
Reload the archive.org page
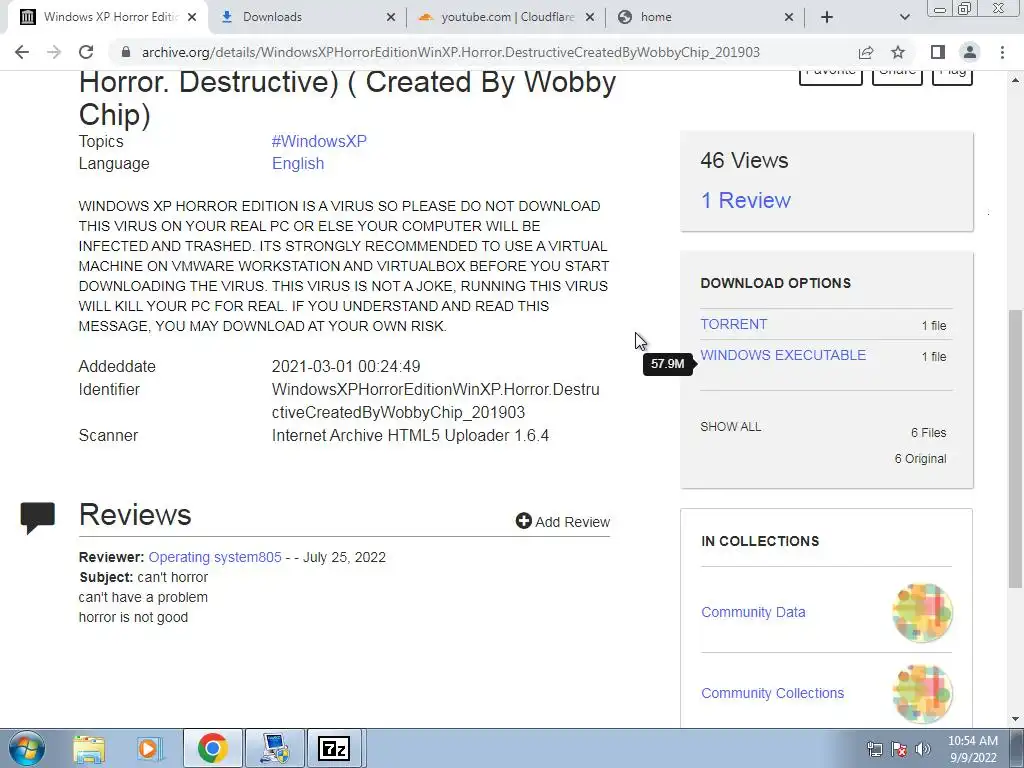pyautogui.click(x=86, y=52)
